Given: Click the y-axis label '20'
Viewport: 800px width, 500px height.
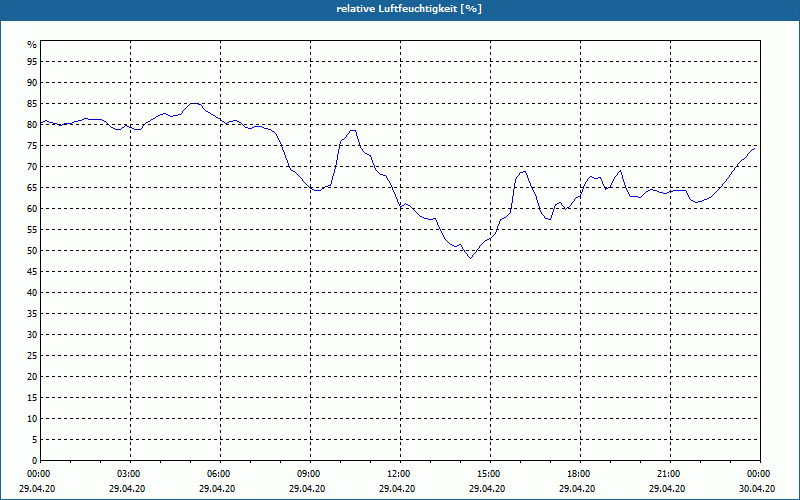Looking at the screenshot, I should (x=32, y=377).
